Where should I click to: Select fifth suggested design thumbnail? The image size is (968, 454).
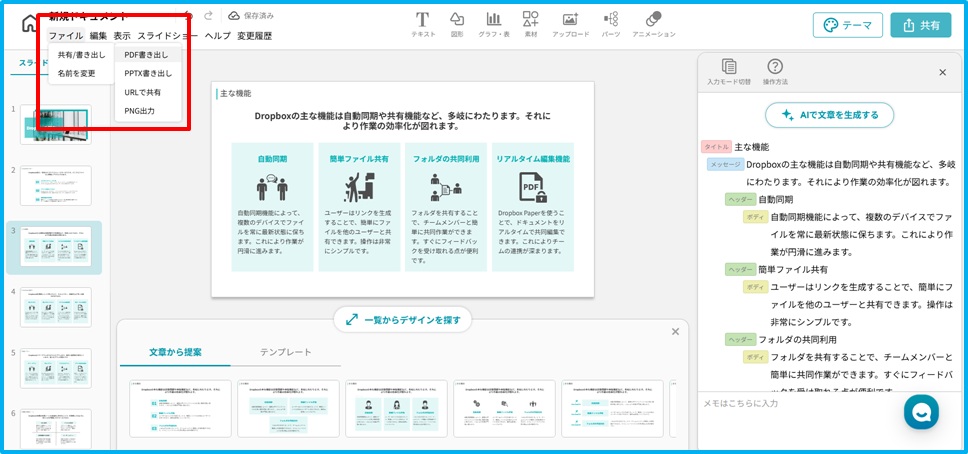tap(612, 409)
